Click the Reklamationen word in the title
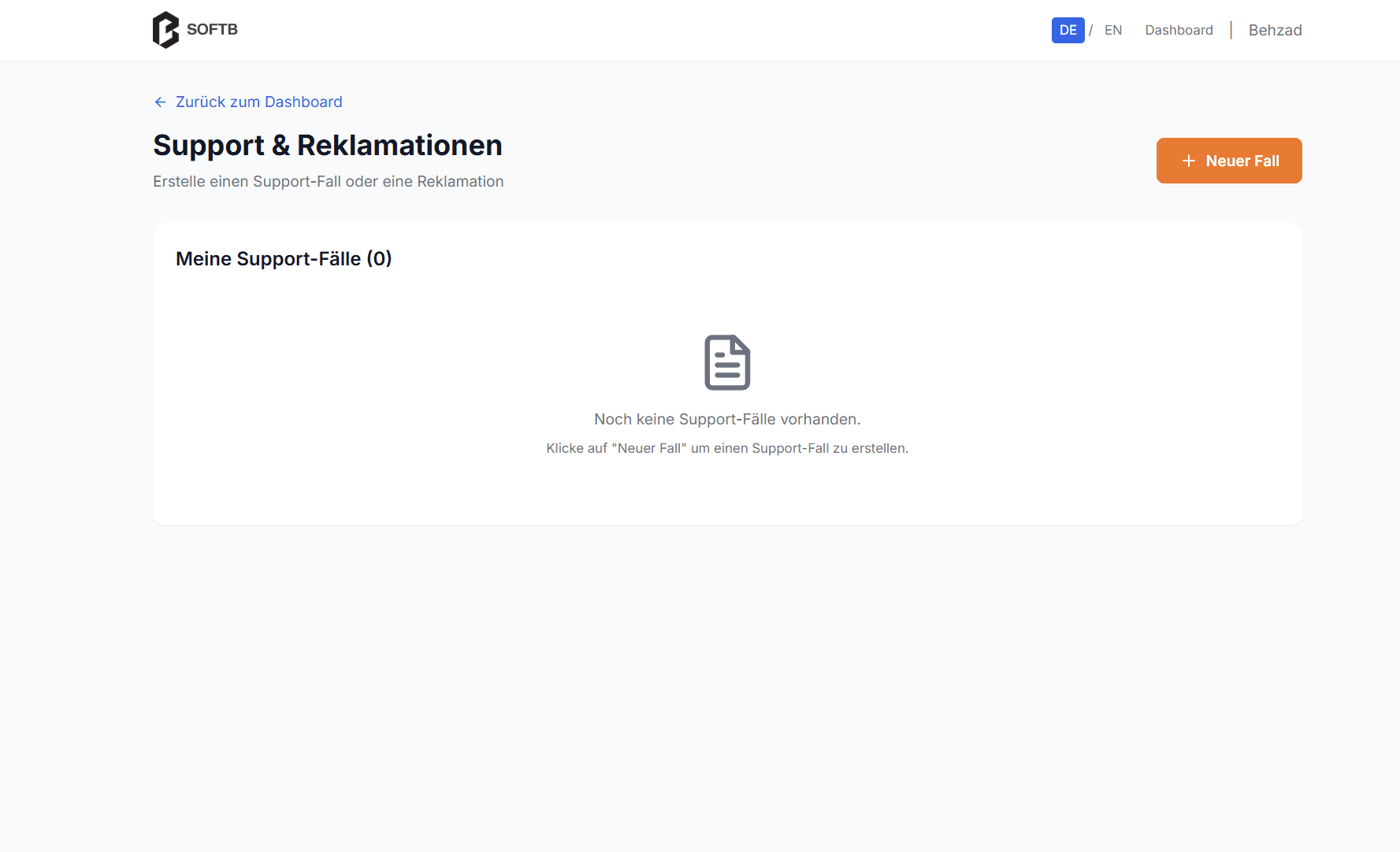This screenshot has height=852, width=1400. (x=399, y=146)
